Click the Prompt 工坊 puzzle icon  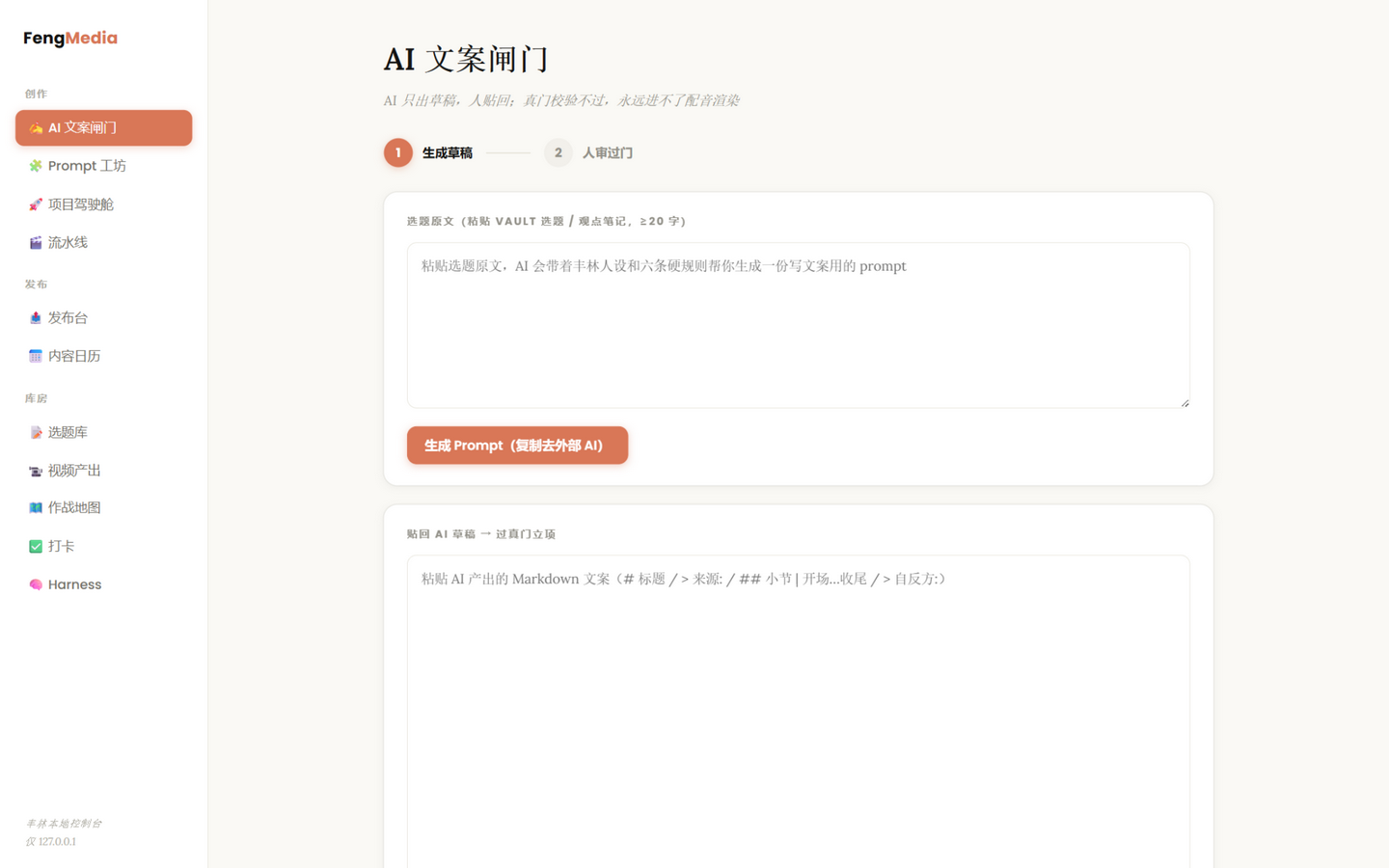pyautogui.click(x=36, y=166)
